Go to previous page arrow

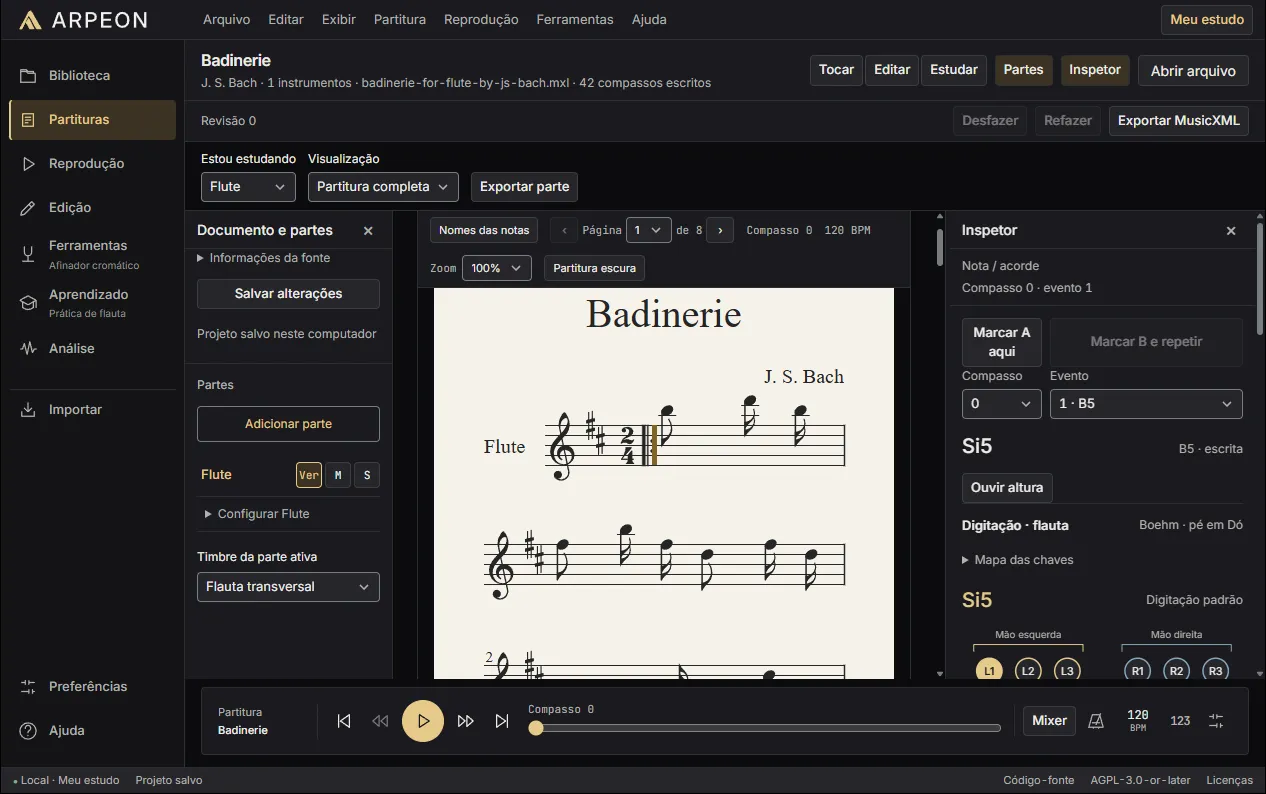point(564,230)
